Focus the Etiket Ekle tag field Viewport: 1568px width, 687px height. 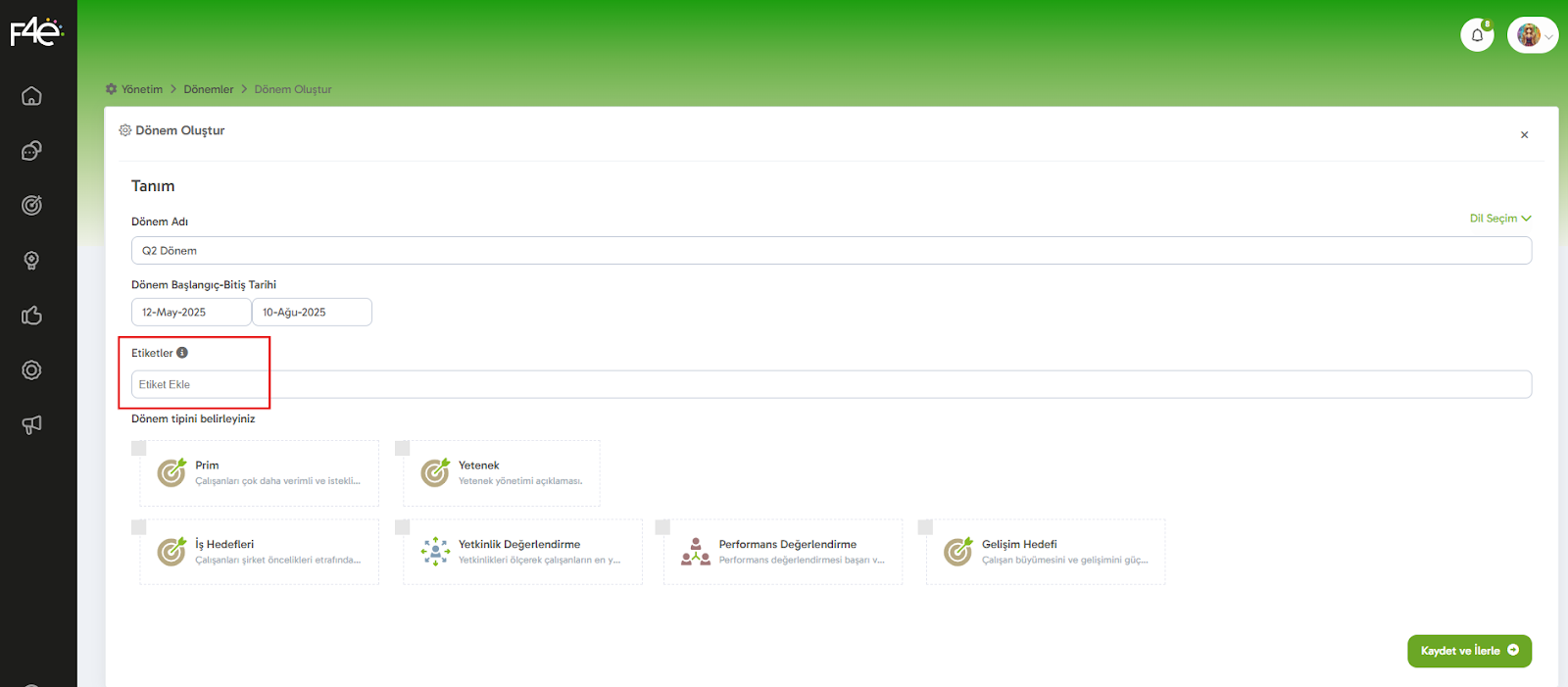[831, 384]
